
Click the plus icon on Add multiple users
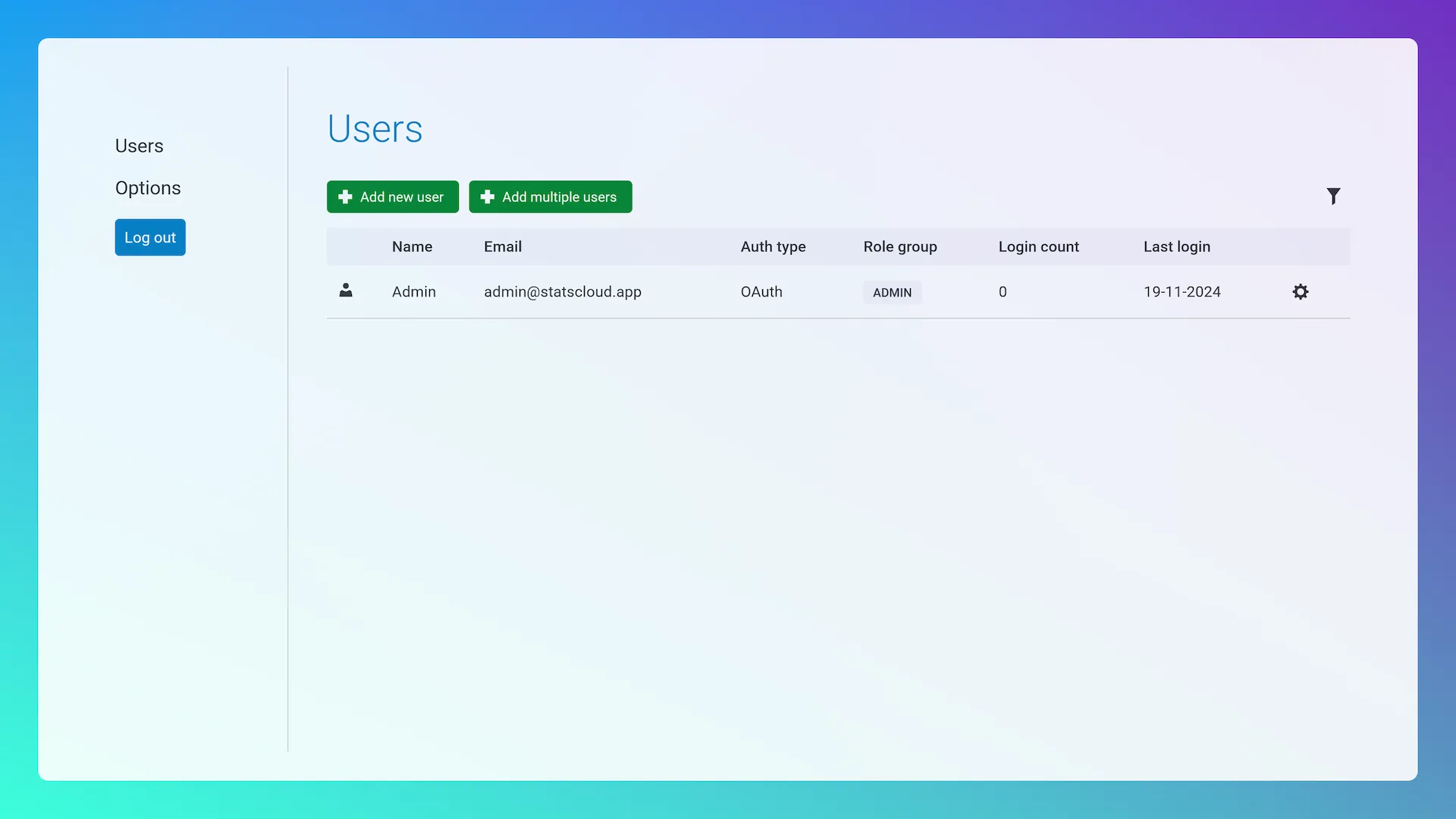coord(488,197)
